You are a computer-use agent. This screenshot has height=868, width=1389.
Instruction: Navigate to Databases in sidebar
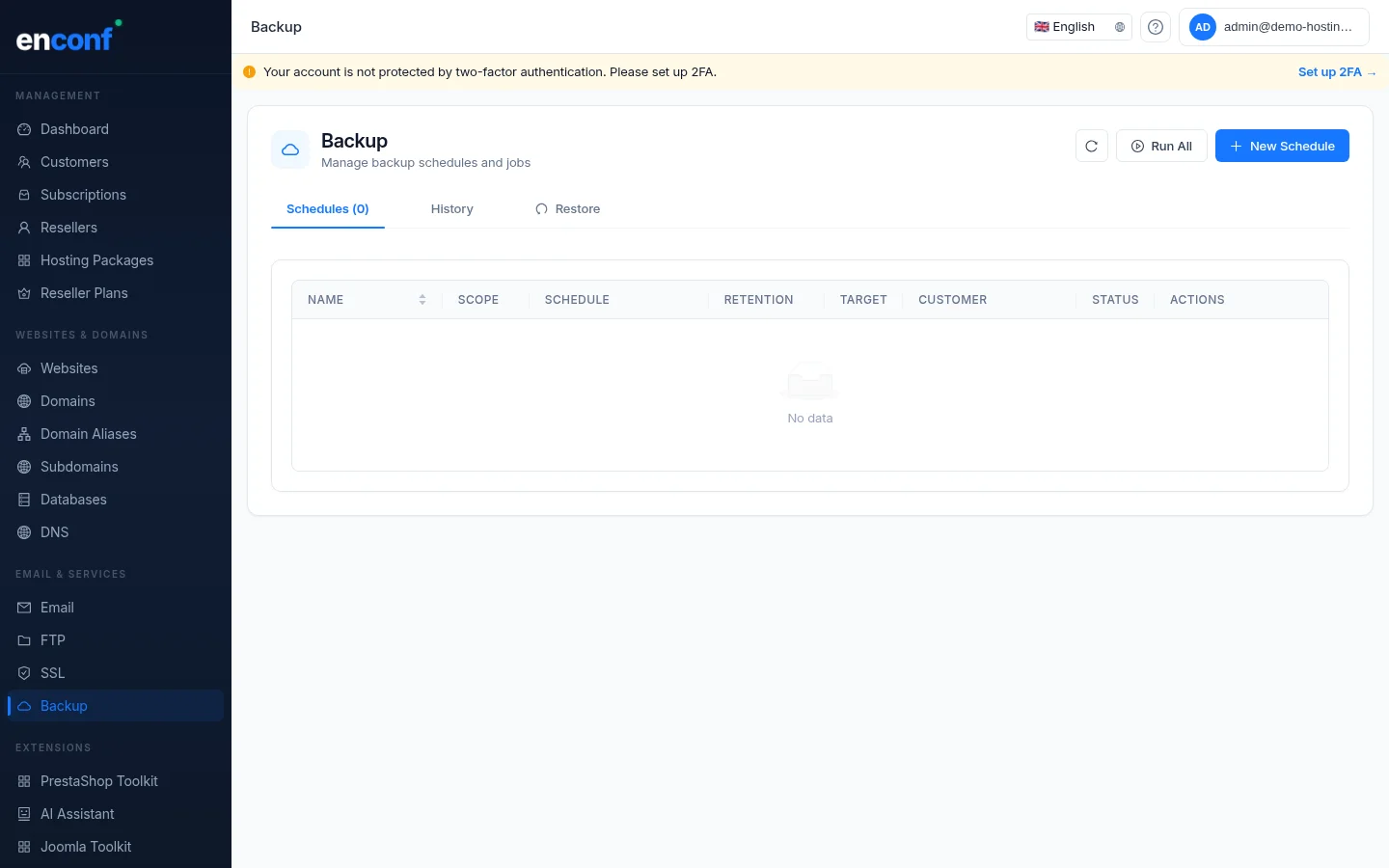[73, 500]
